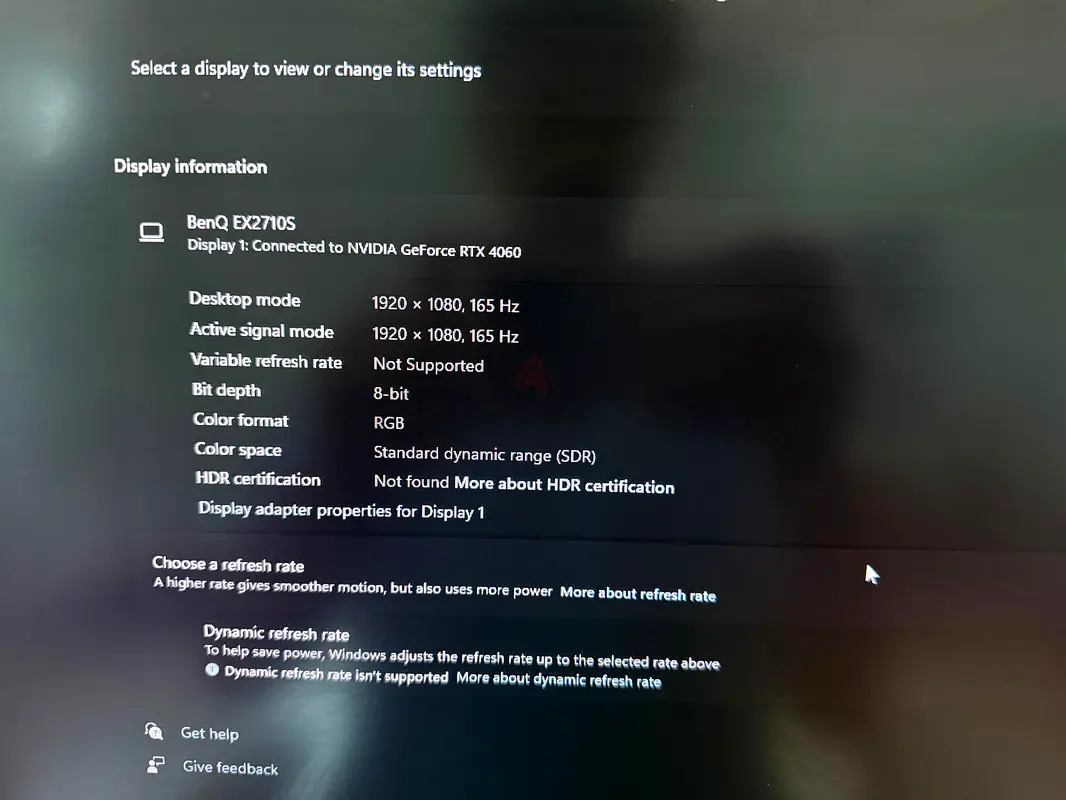Image resolution: width=1066 pixels, height=800 pixels.
Task: Select the Give feedback text link
Action: 230,768
